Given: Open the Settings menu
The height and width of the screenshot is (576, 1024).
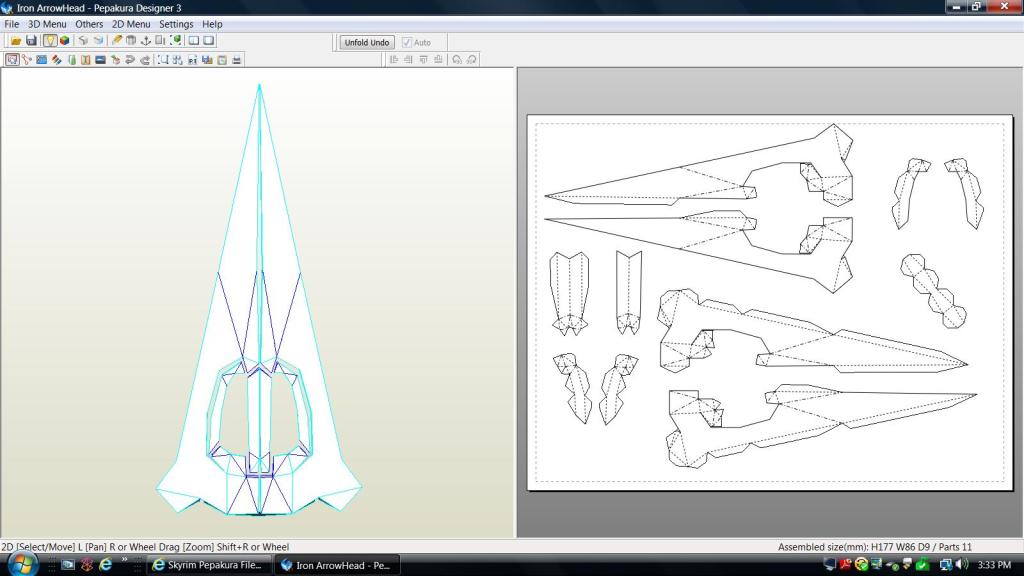Looking at the screenshot, I should [176, 24].
